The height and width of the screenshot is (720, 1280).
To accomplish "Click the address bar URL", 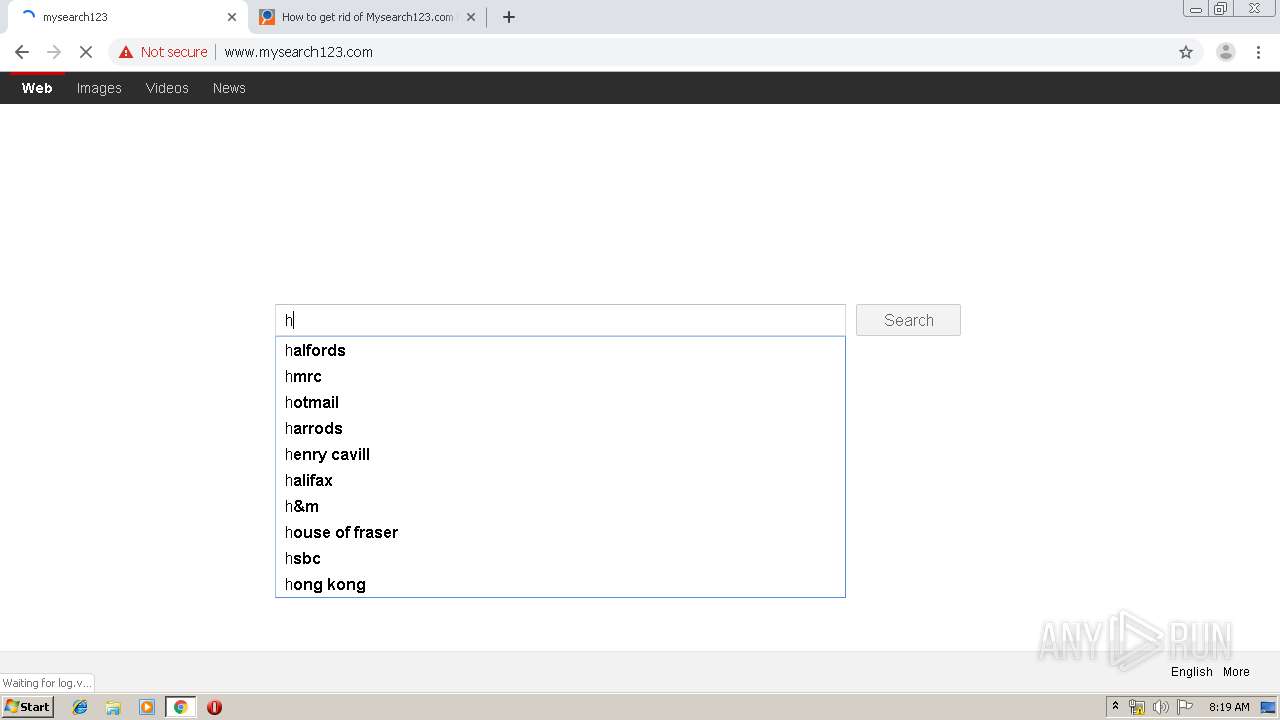I will (298, 52).
